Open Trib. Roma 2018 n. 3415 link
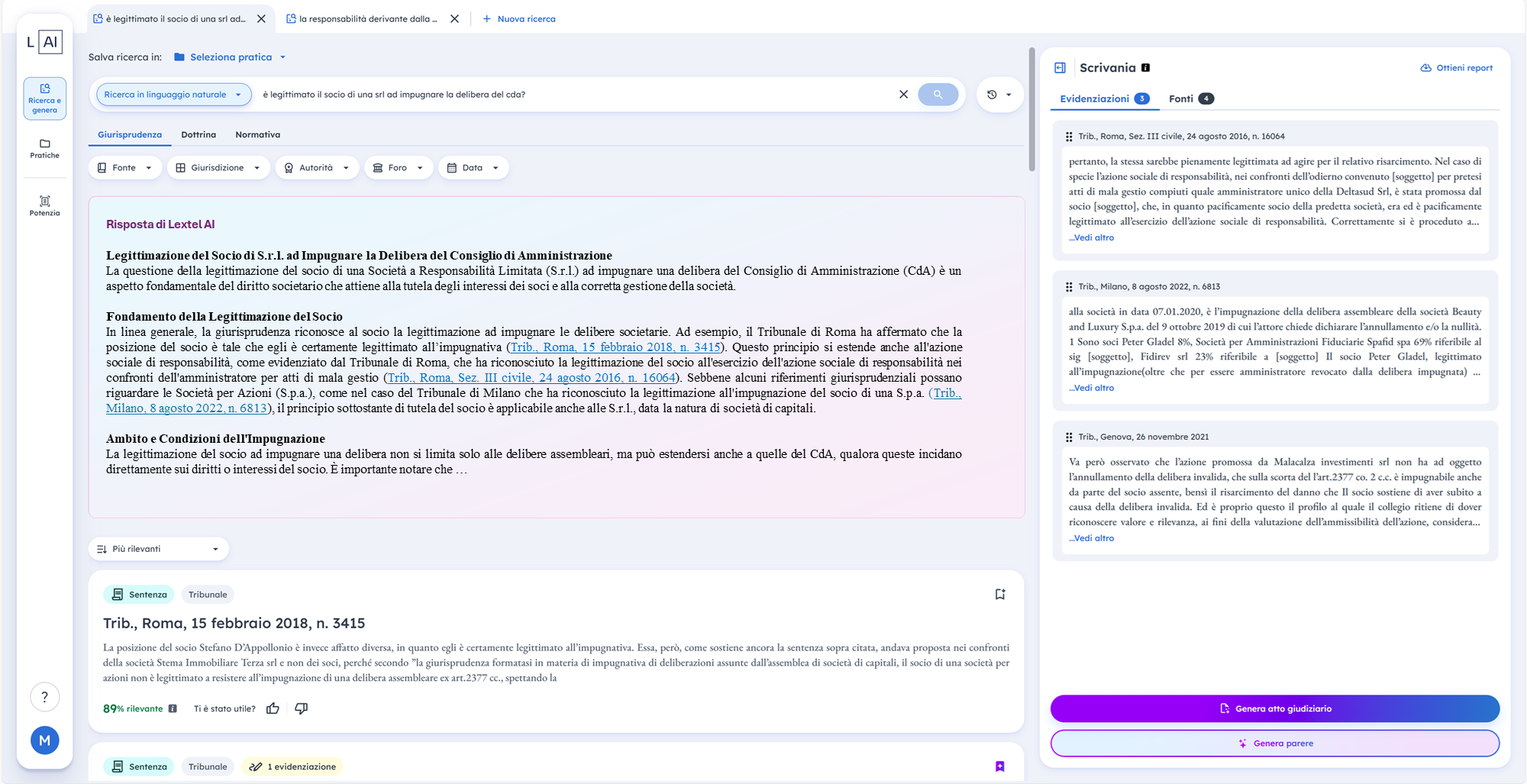Viewport: 1527px width, 784px height. tap(615, 347)
